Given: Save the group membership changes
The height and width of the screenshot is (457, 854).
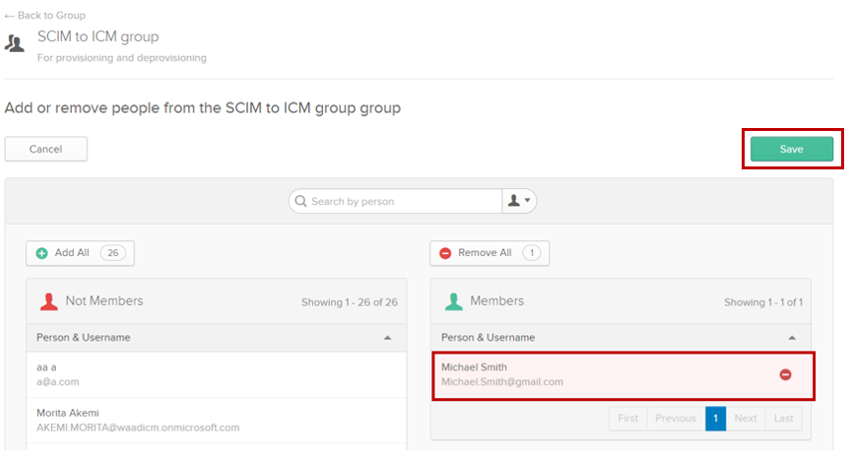Looking at the screenshot, I should (x=791, y=149).
